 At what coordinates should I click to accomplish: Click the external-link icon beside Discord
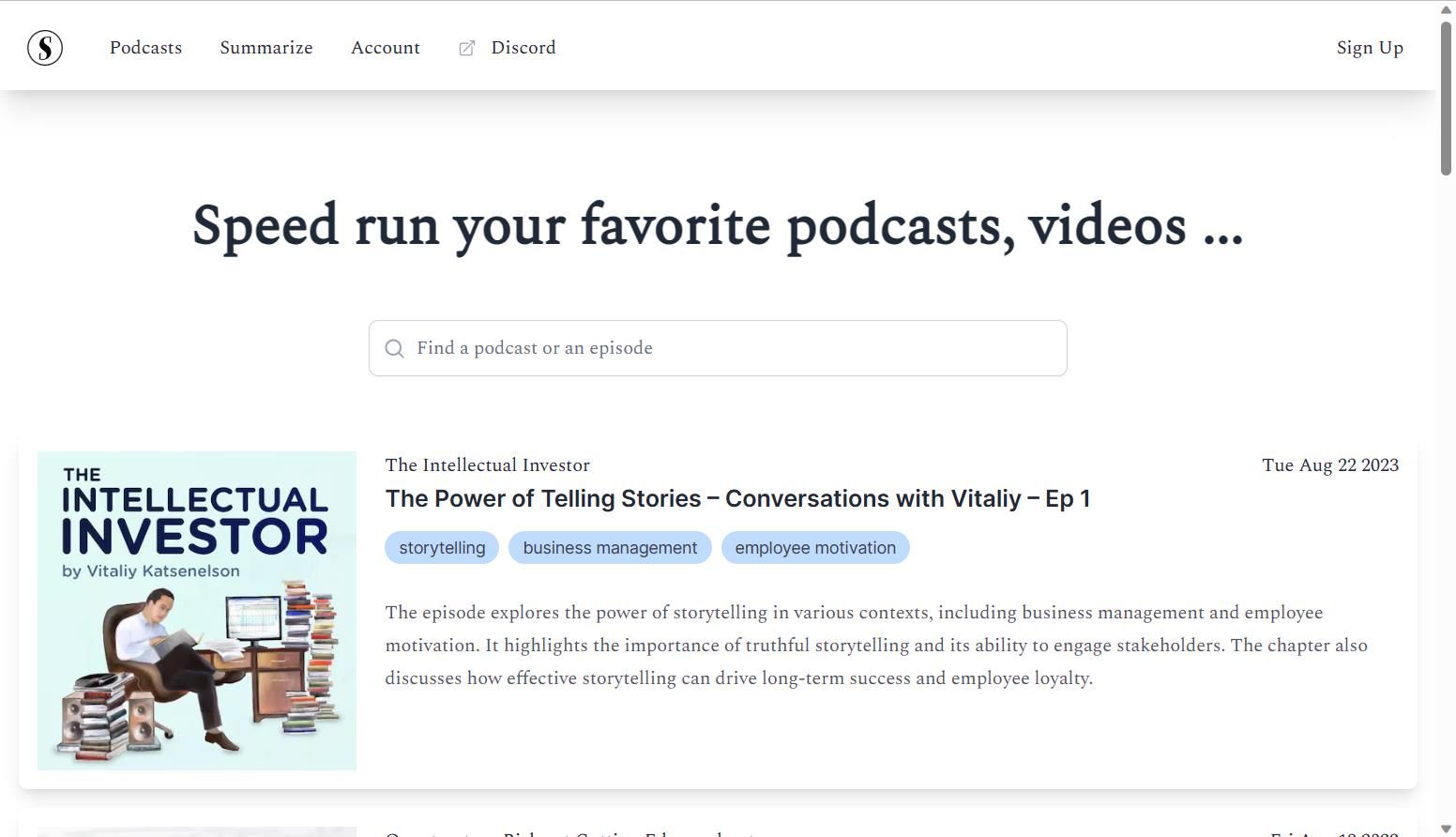coord(466,48)
